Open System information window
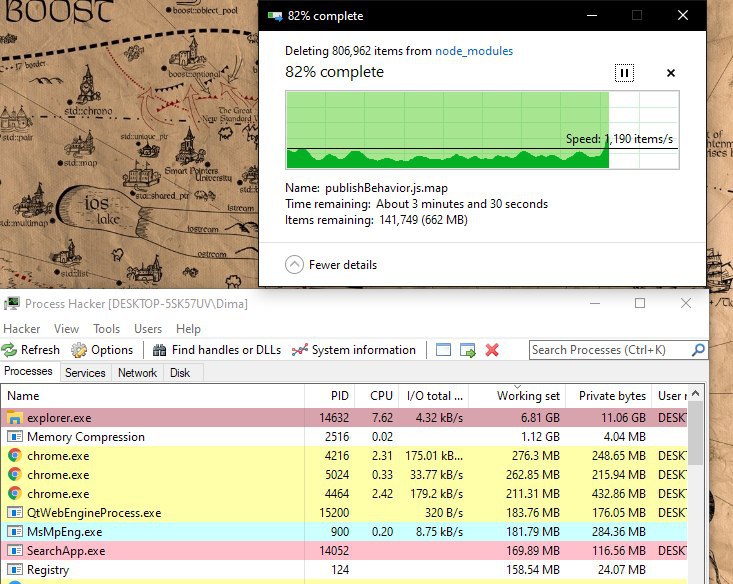 click(x=353, y=350)
